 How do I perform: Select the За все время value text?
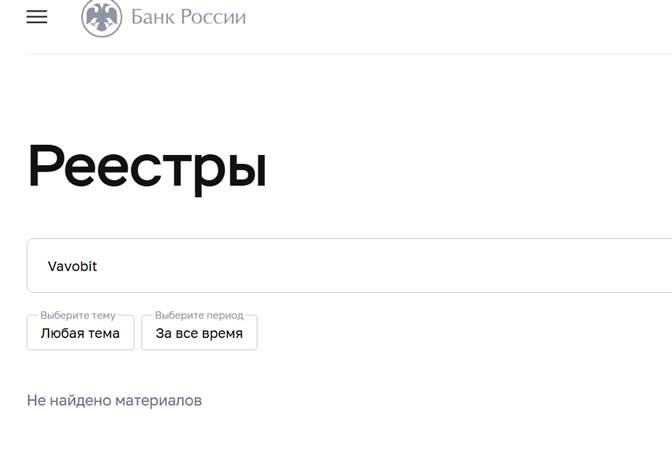199,333
